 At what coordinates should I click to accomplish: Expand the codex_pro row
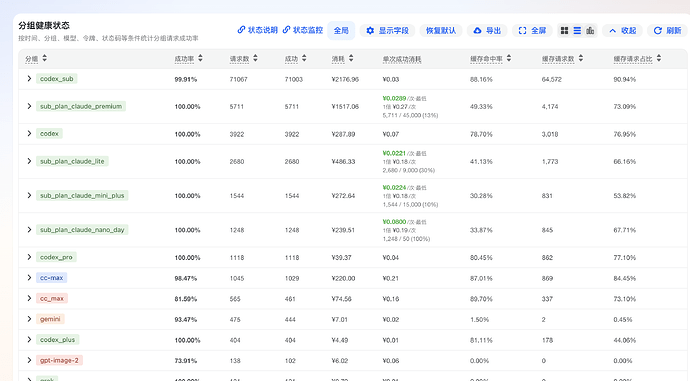pos(29,257)
